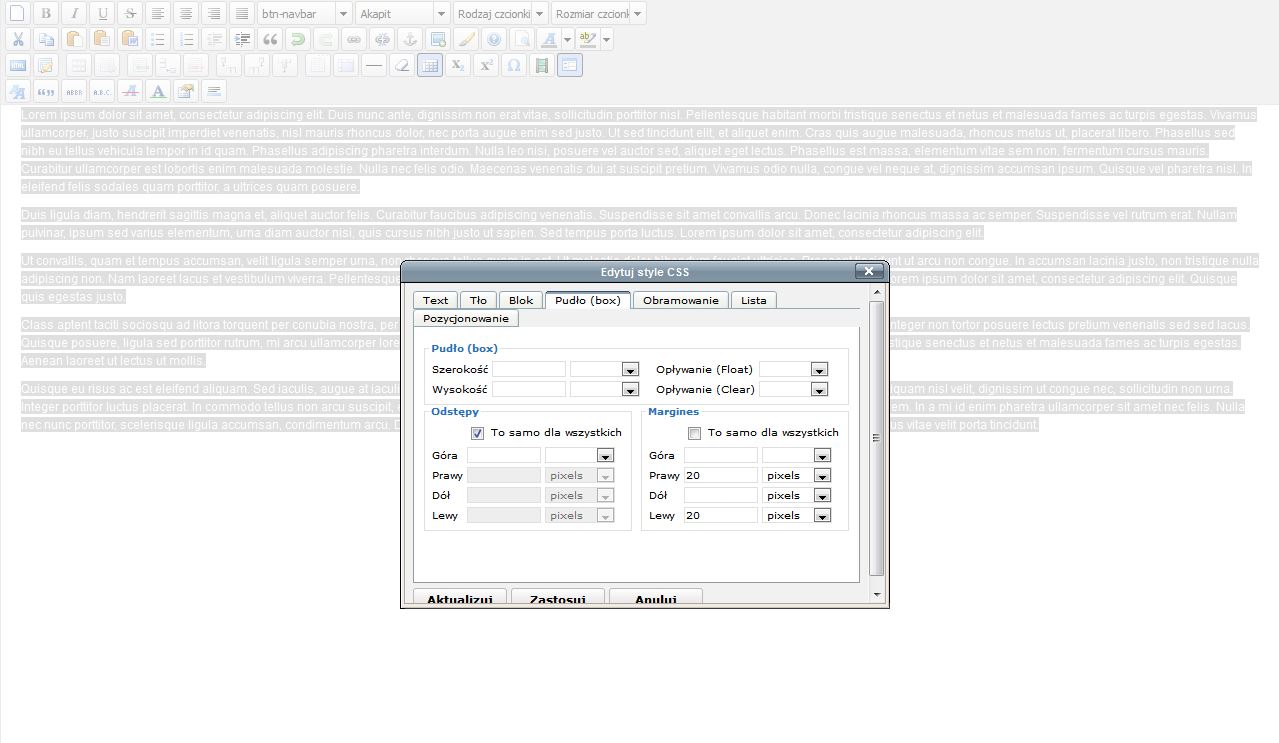Click the Margines Prawy value field
The width and height of the screenshot is (1279, 743).
[721, 475]
